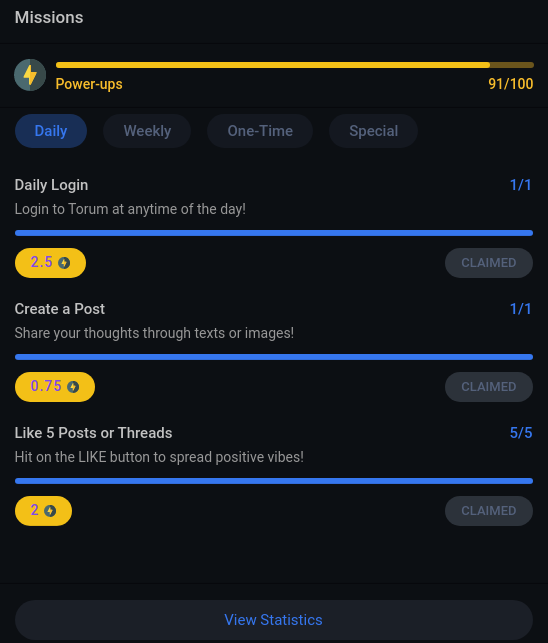Click the lightning icon in 2 reward badge
Viewport: 548px width, 643px height.
(x=50, y=511)
